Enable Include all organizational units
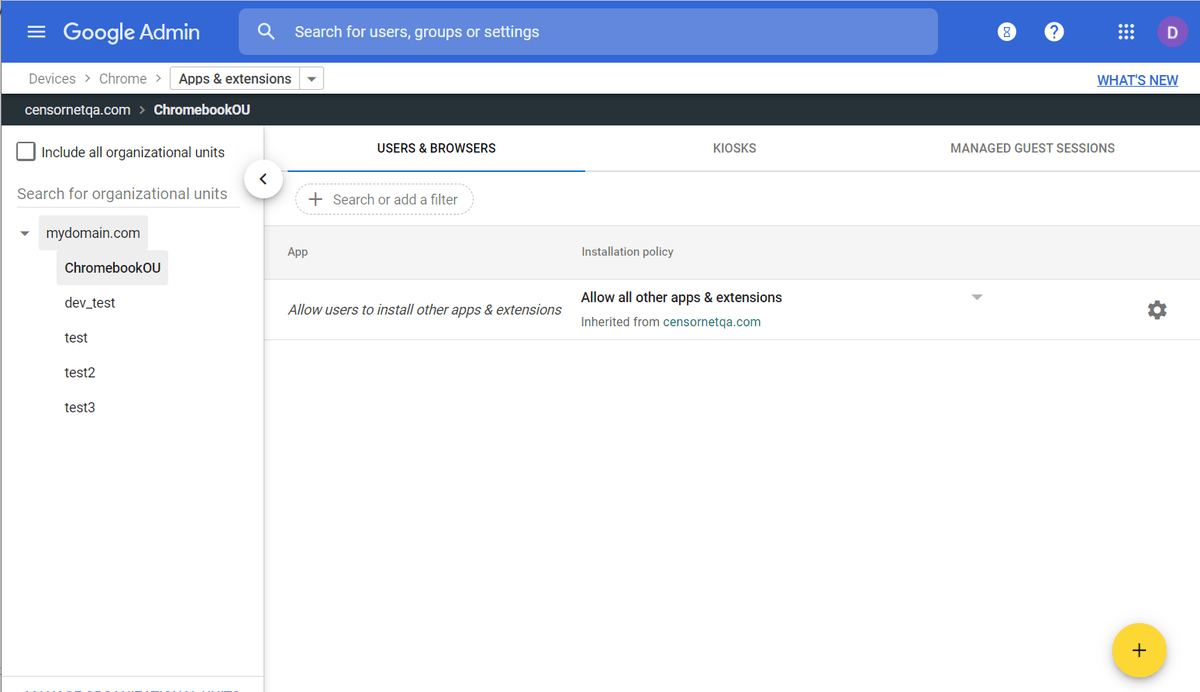 click(x=24, y=151)
